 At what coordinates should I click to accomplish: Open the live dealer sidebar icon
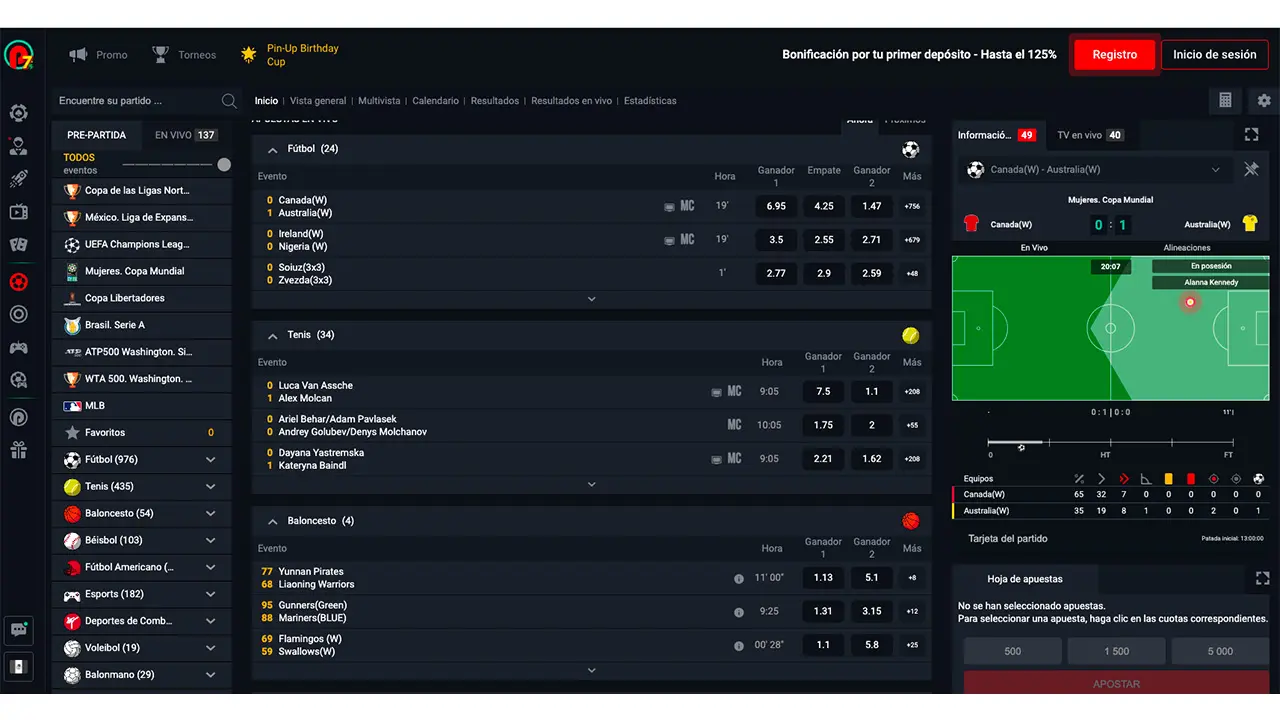tap(18, 146)
